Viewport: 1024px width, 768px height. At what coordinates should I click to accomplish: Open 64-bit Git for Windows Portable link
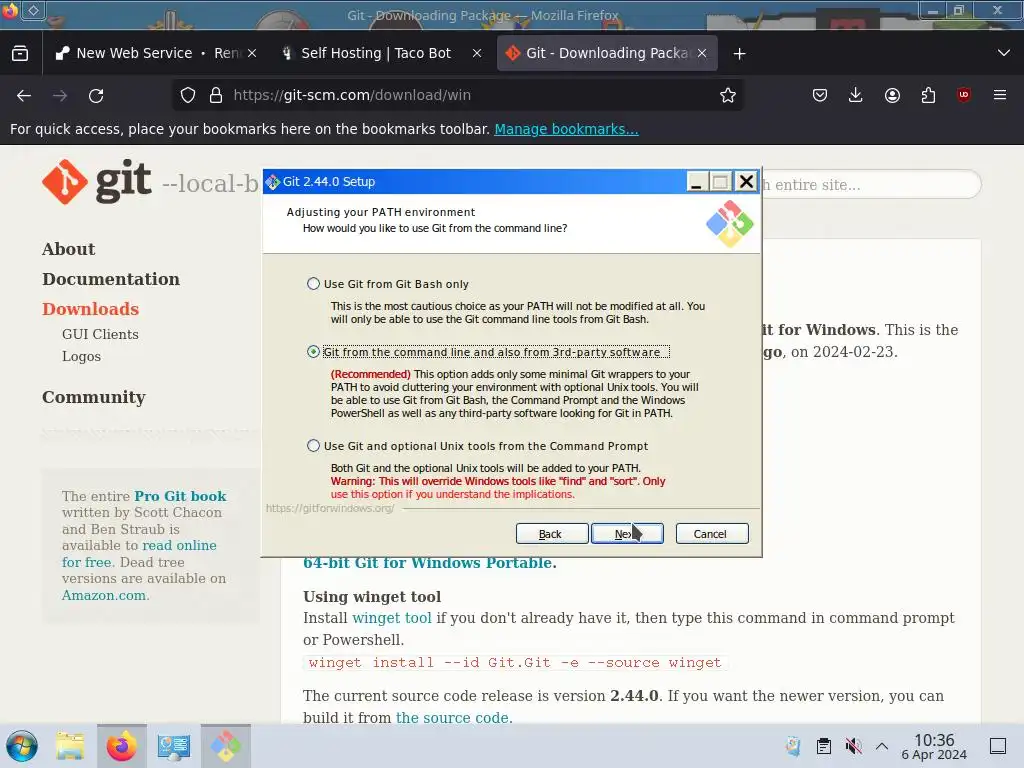click(x=430, y=563)
